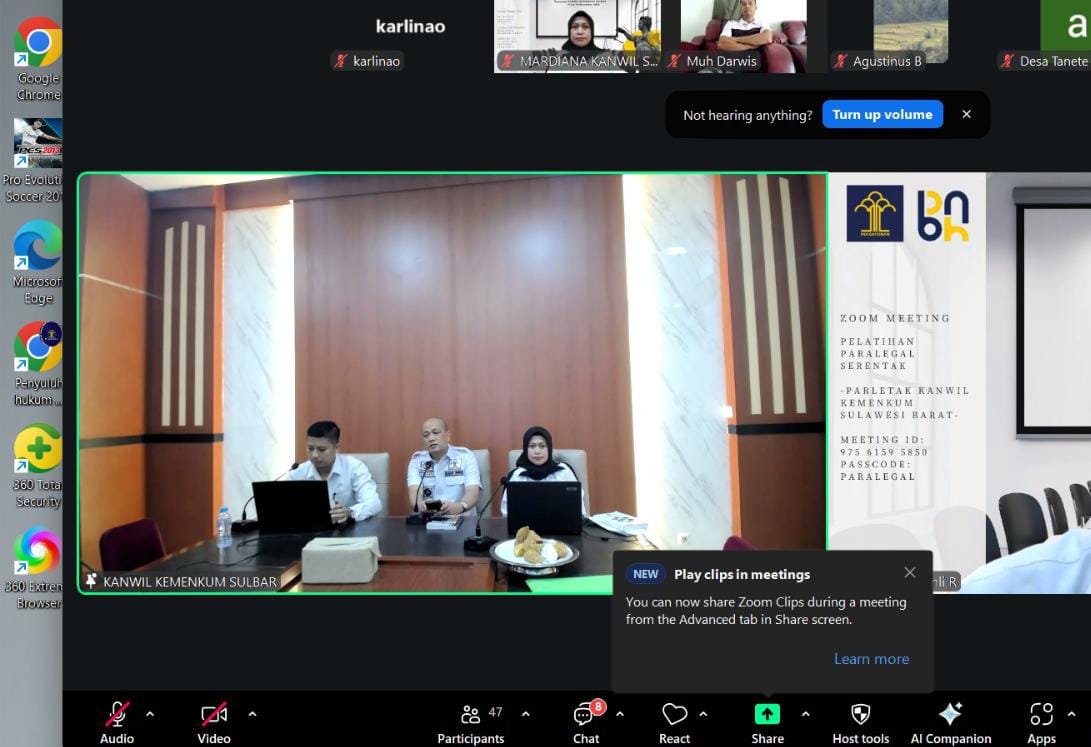Click the green Share screen icon
This screenshot has height=747, width=1091.
coord(767,714)
